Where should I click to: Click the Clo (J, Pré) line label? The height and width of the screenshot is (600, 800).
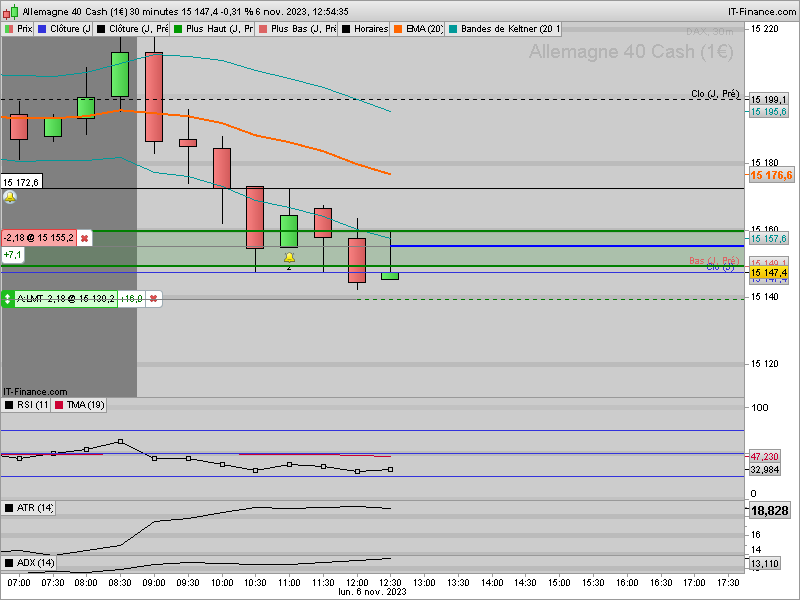coord(715,93)
